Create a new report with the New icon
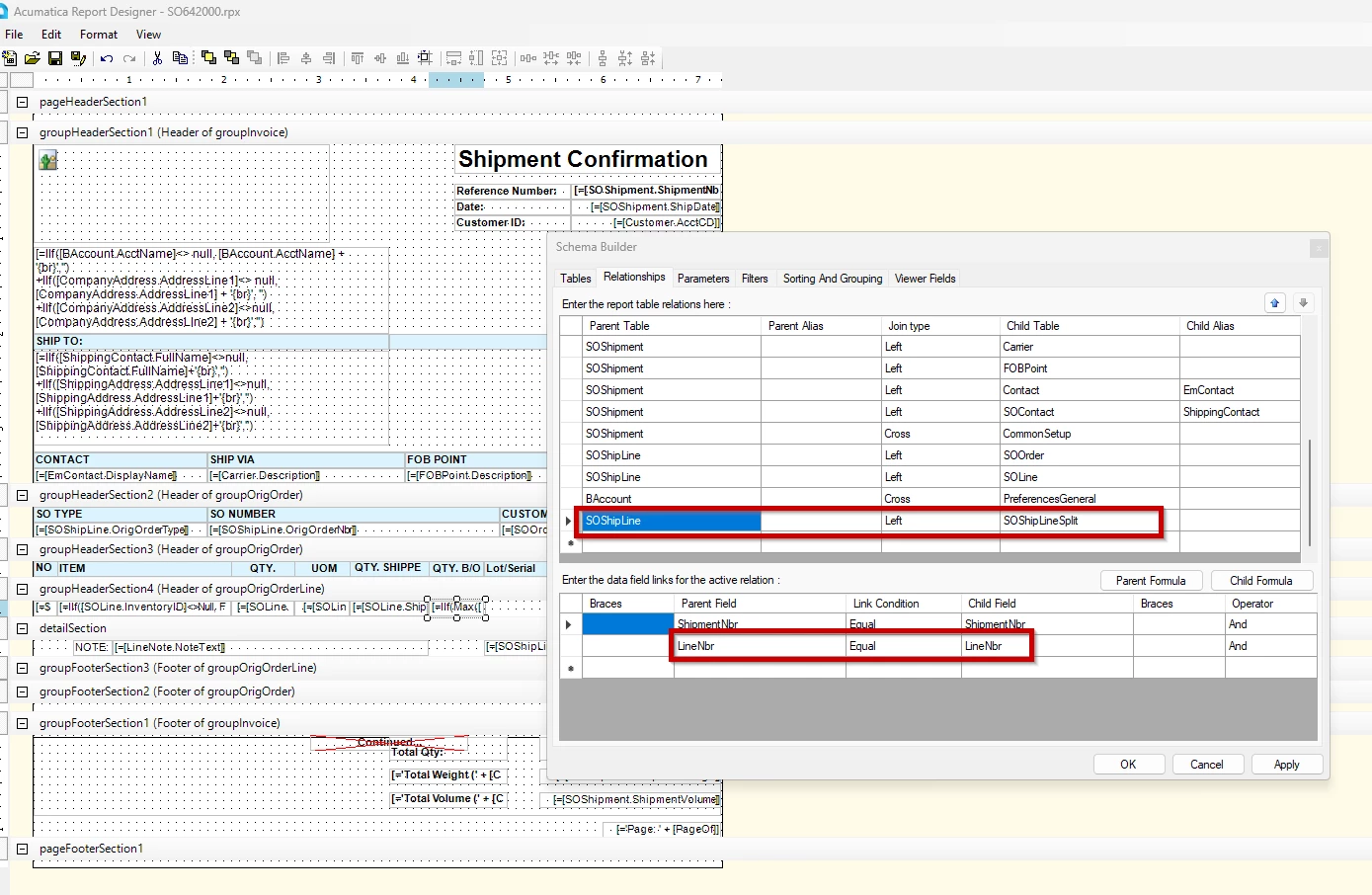The image size is (1372, 895). click(10, 58)
